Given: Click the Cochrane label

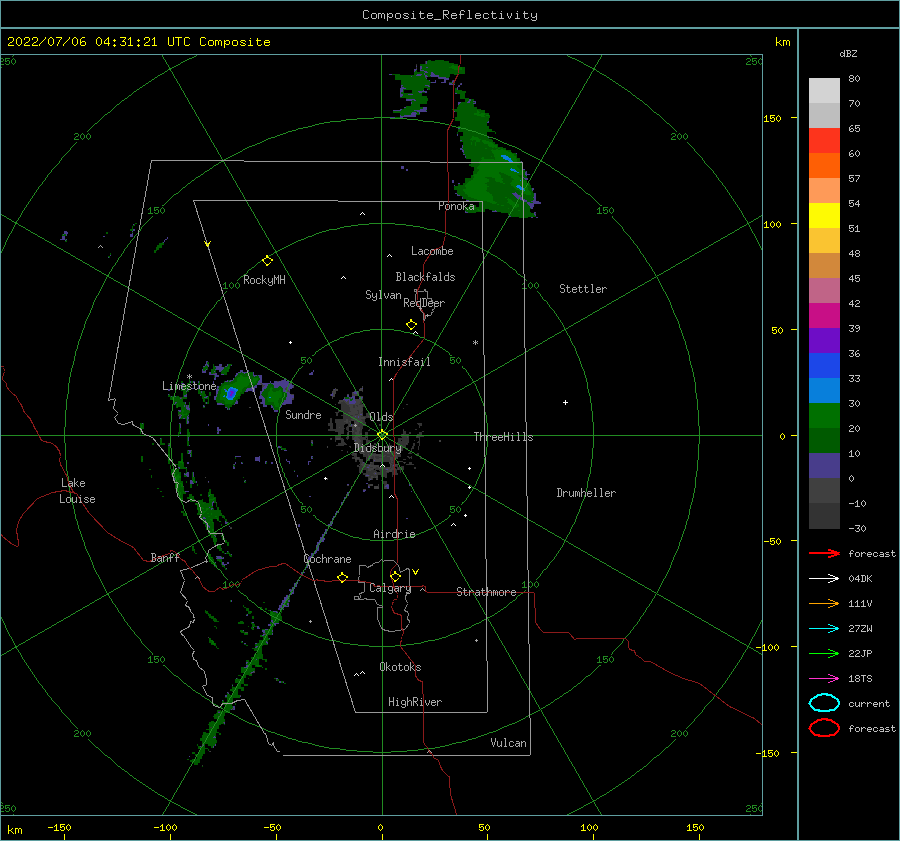Looking at the screenshot, I should (x=327, y=559).
